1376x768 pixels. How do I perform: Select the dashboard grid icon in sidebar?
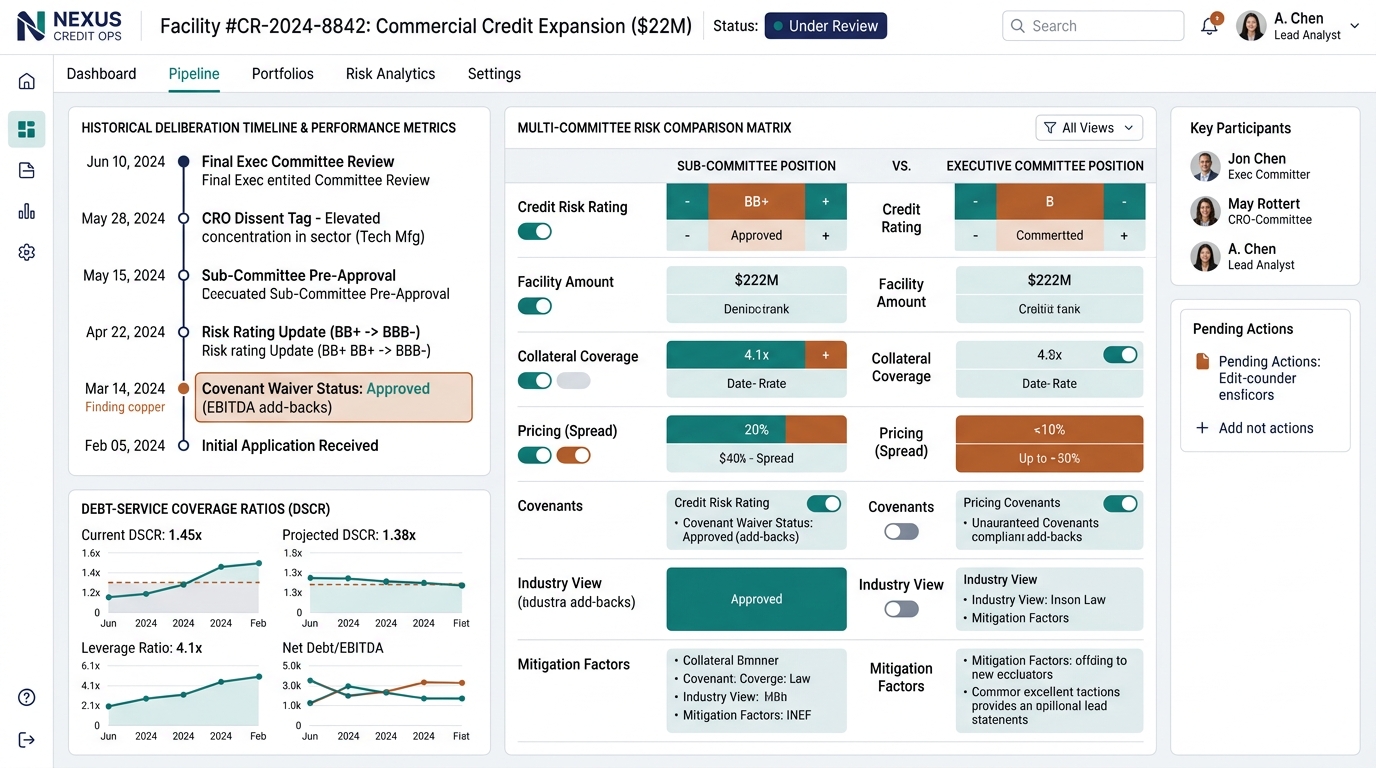pos(27,129)
